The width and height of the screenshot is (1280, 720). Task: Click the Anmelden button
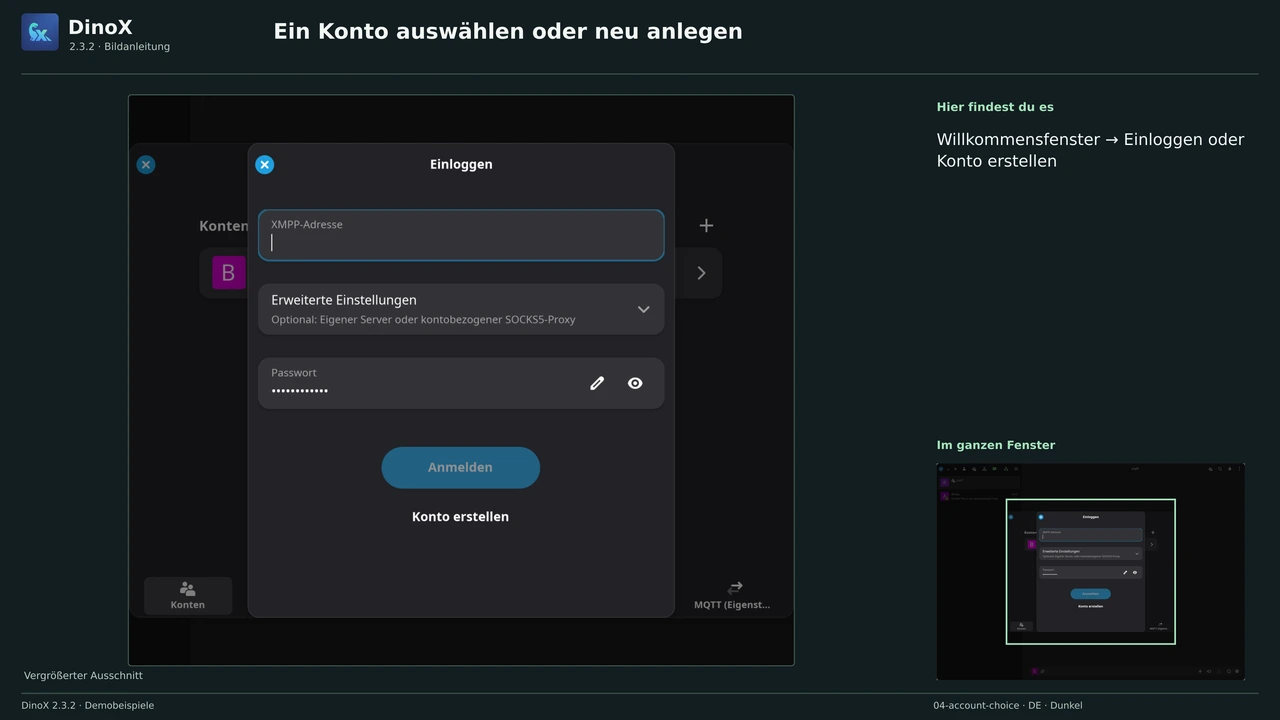coord(461,467)
